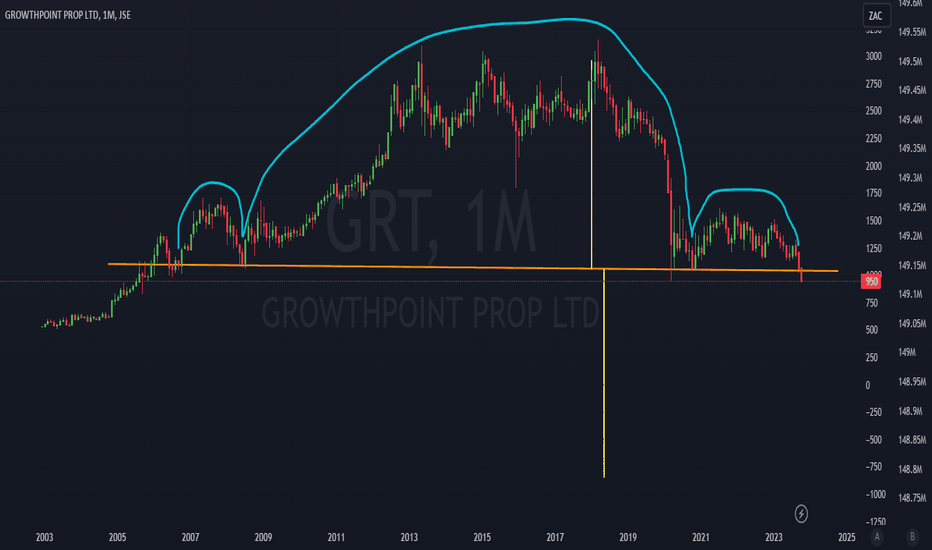Click 148.9M on the right scale
This screenshot has height=550, width=932.
[x=910, y=411]
